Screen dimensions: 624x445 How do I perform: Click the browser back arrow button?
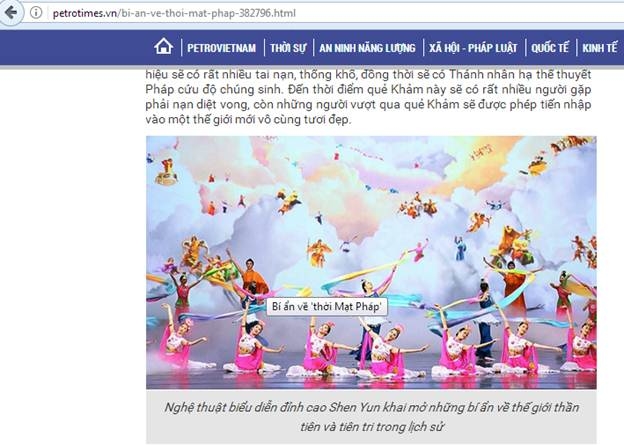tap(11, 12)
